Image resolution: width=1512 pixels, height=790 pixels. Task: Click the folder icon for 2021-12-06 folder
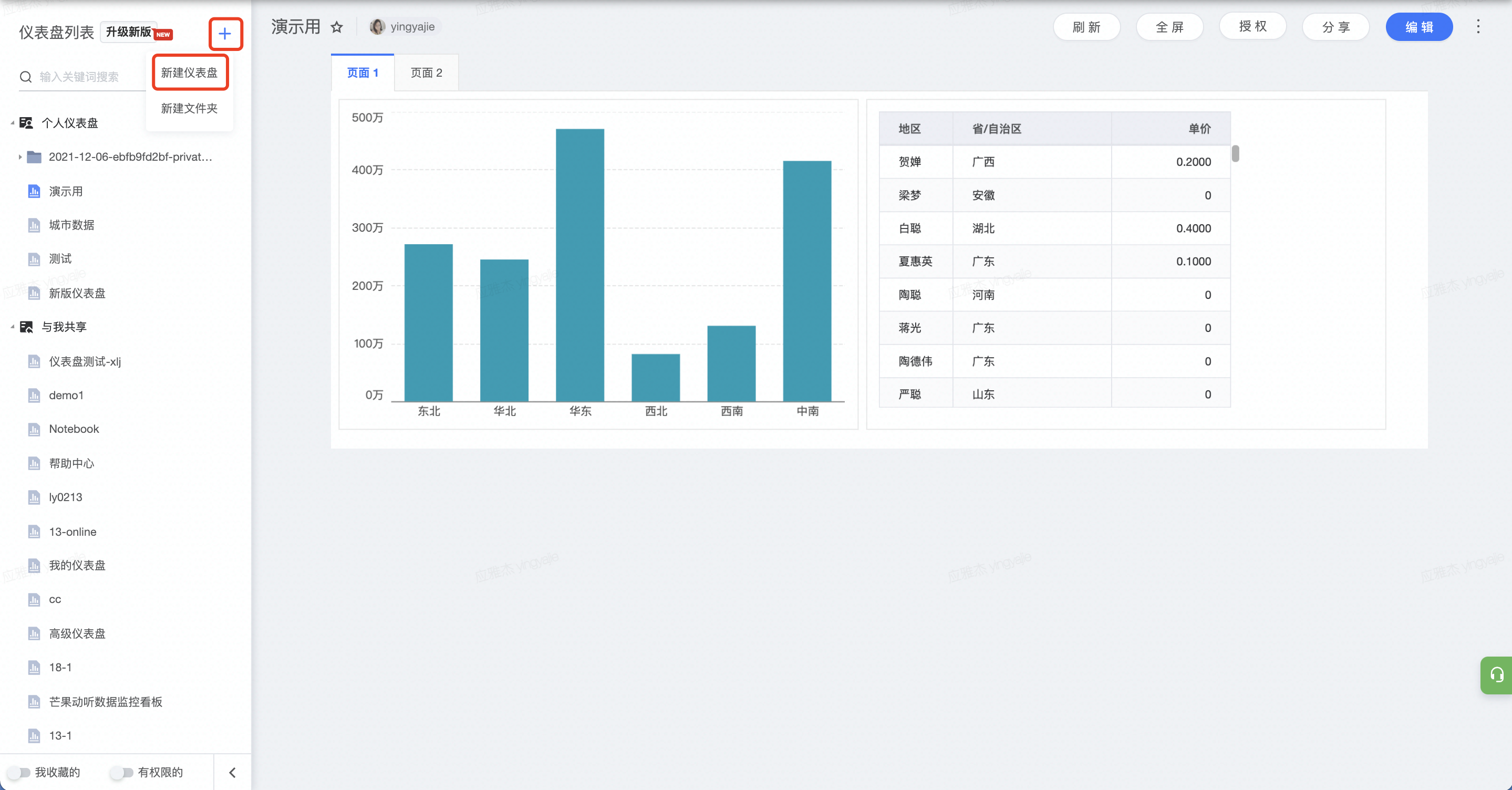pyautogui.click(x=34, y=157)
